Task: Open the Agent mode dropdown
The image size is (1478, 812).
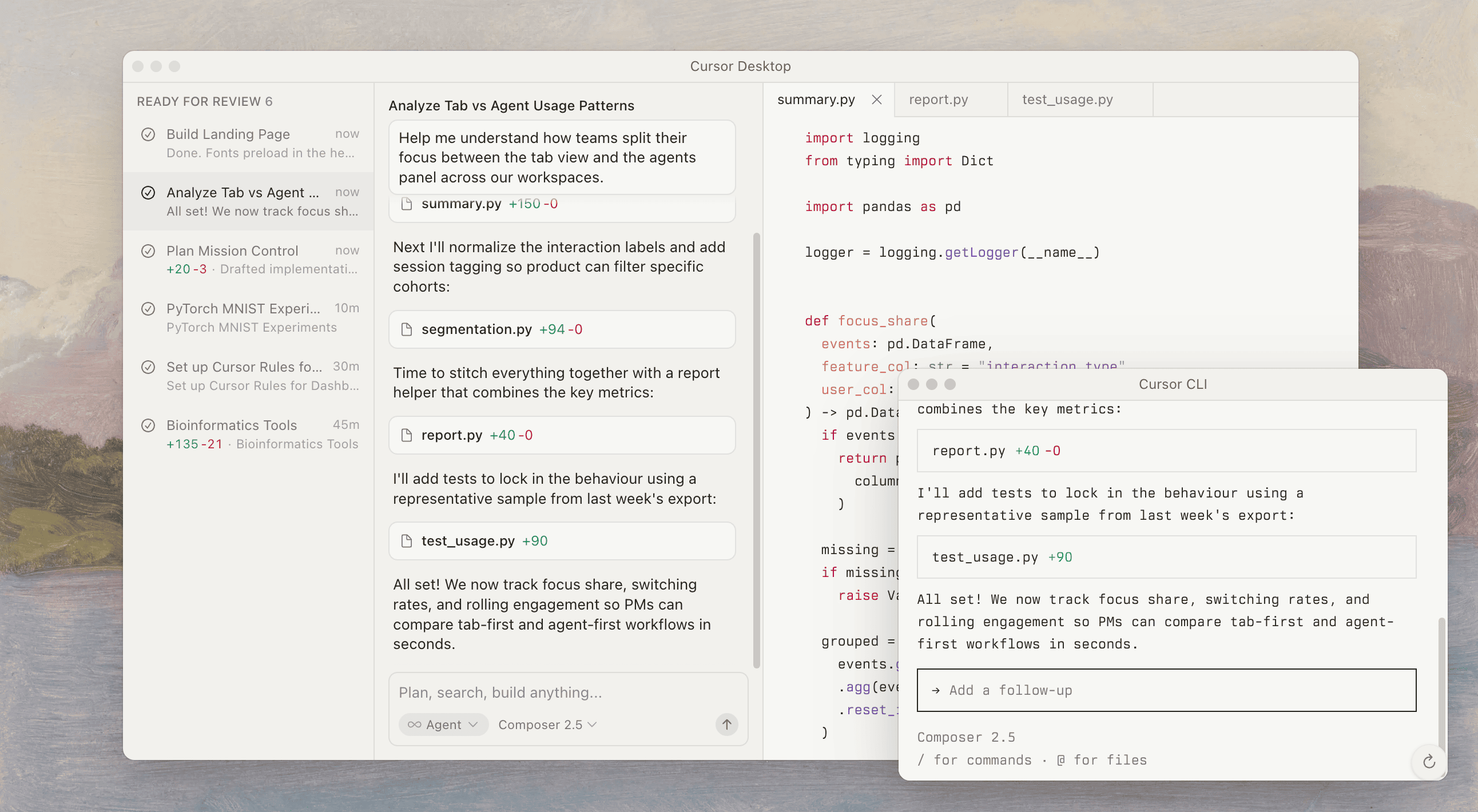Action: 443,725
